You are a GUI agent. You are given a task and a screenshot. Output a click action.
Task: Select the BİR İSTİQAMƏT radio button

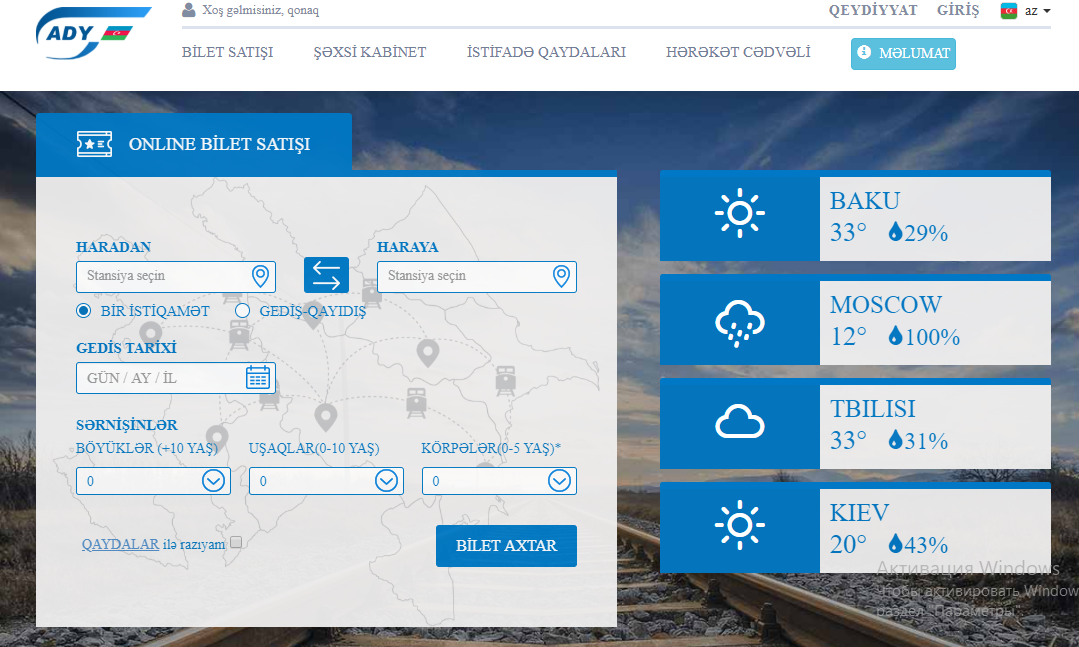coord(84,311)
